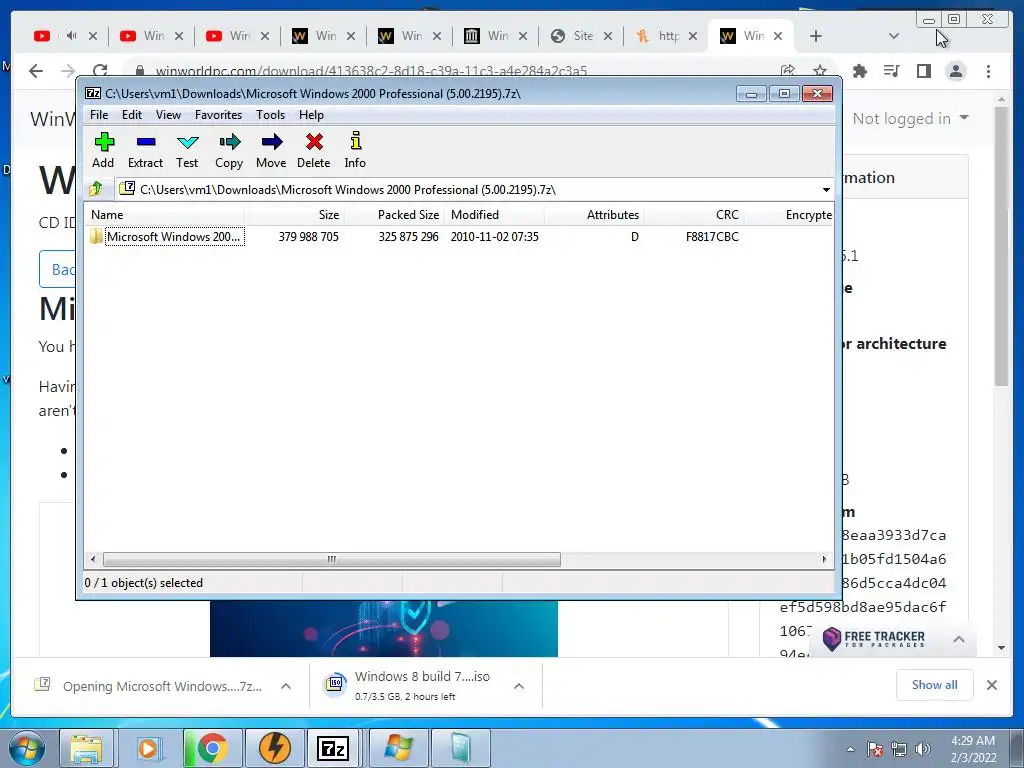Close the Chrome downloads bar
Image resolution: width=1024 pixels, height=768 pixels.
(991, 684)
